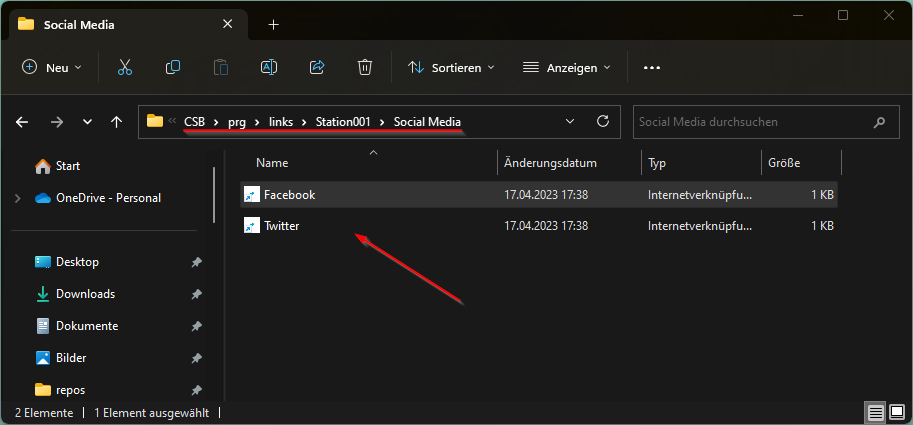Click the Twitter shortcut file icon
This screenshot has height=425, width=913.
(x=251, y=226)
